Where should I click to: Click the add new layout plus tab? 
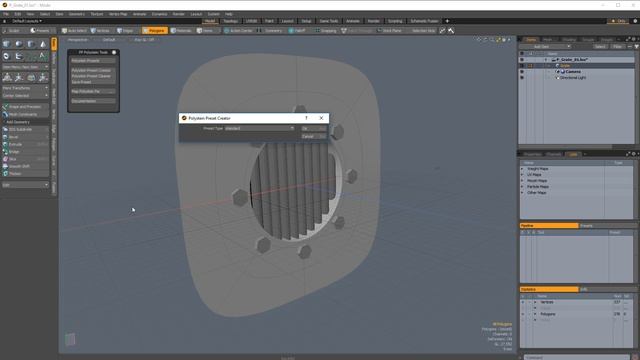coord(447,21)
